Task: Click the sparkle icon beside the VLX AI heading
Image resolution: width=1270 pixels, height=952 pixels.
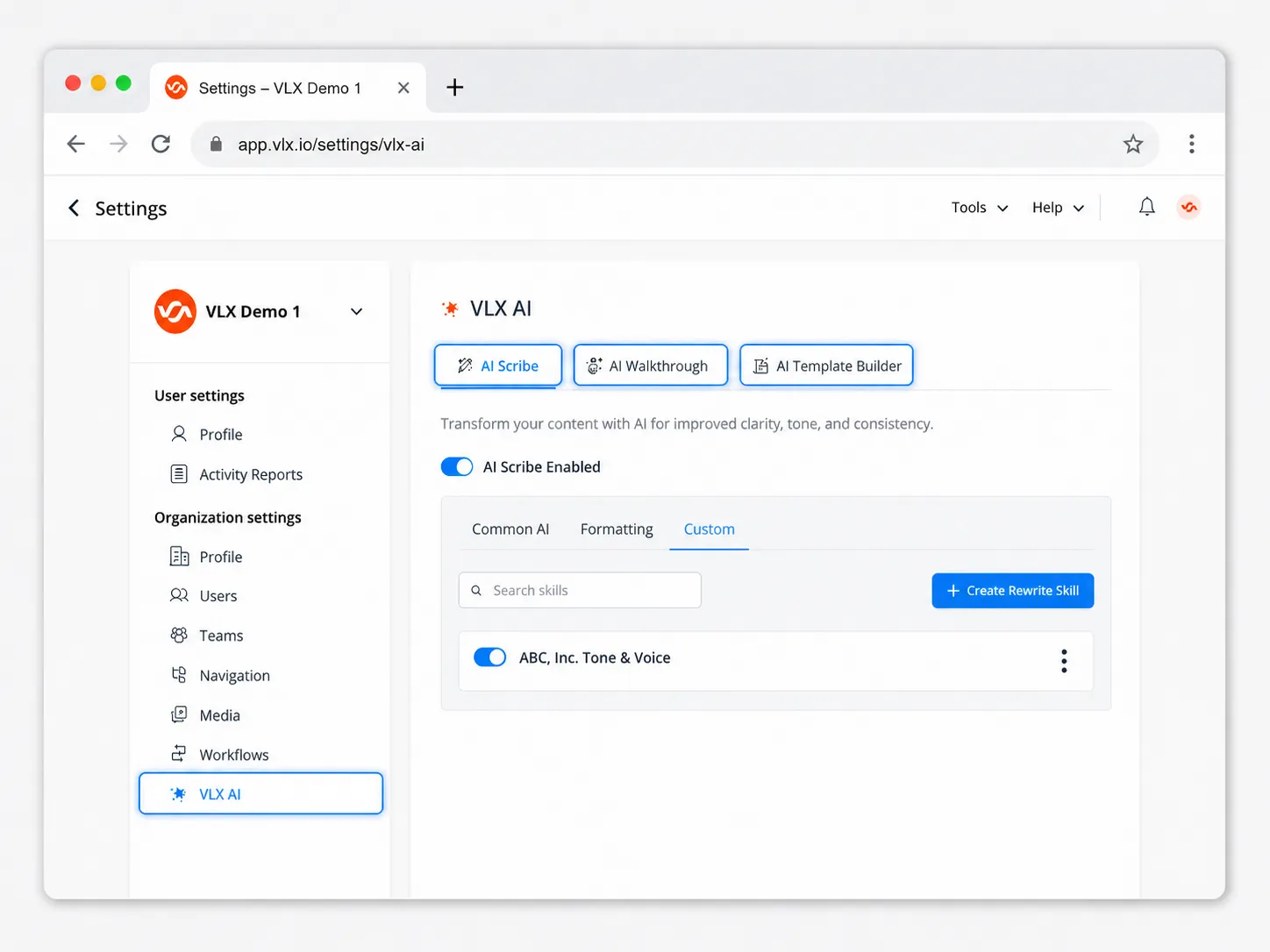Action: [450, 309]
